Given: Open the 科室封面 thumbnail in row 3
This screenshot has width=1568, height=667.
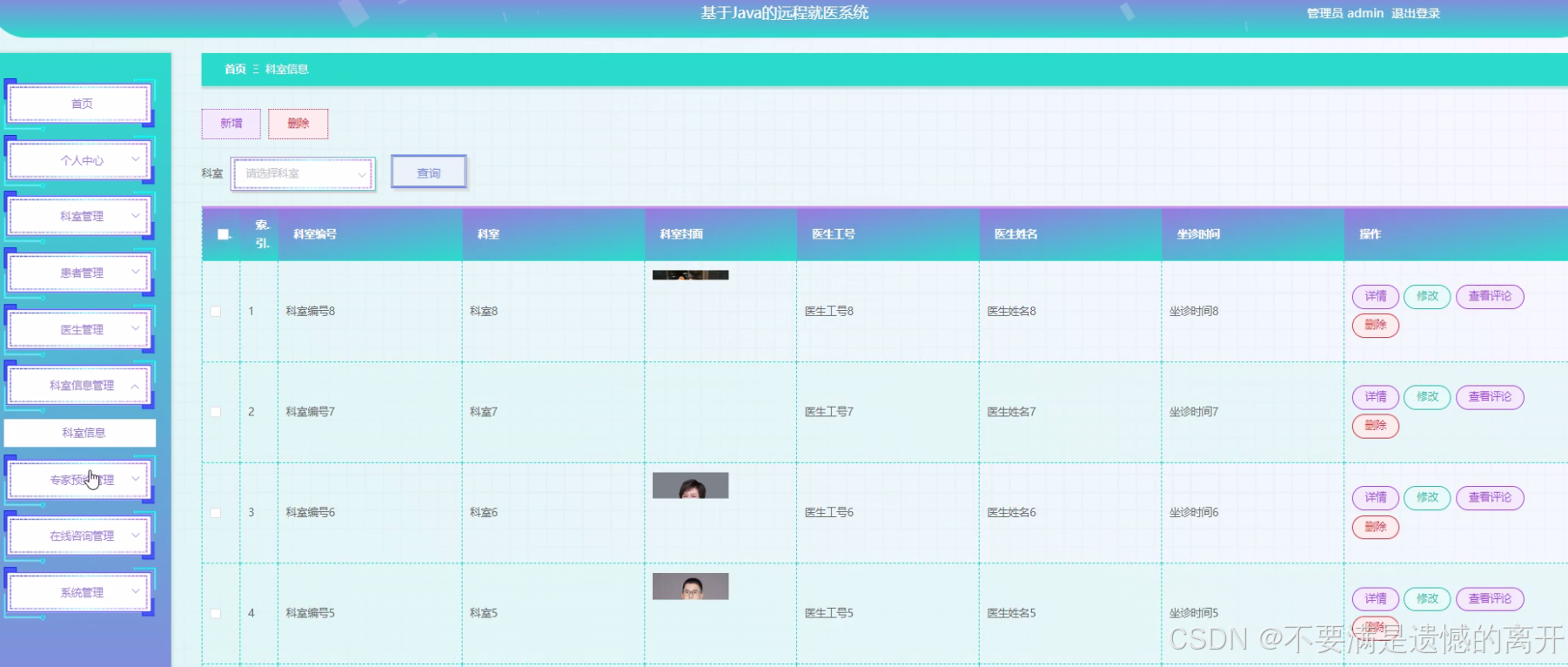Looking at the screenshot, I should pos(690,486).
